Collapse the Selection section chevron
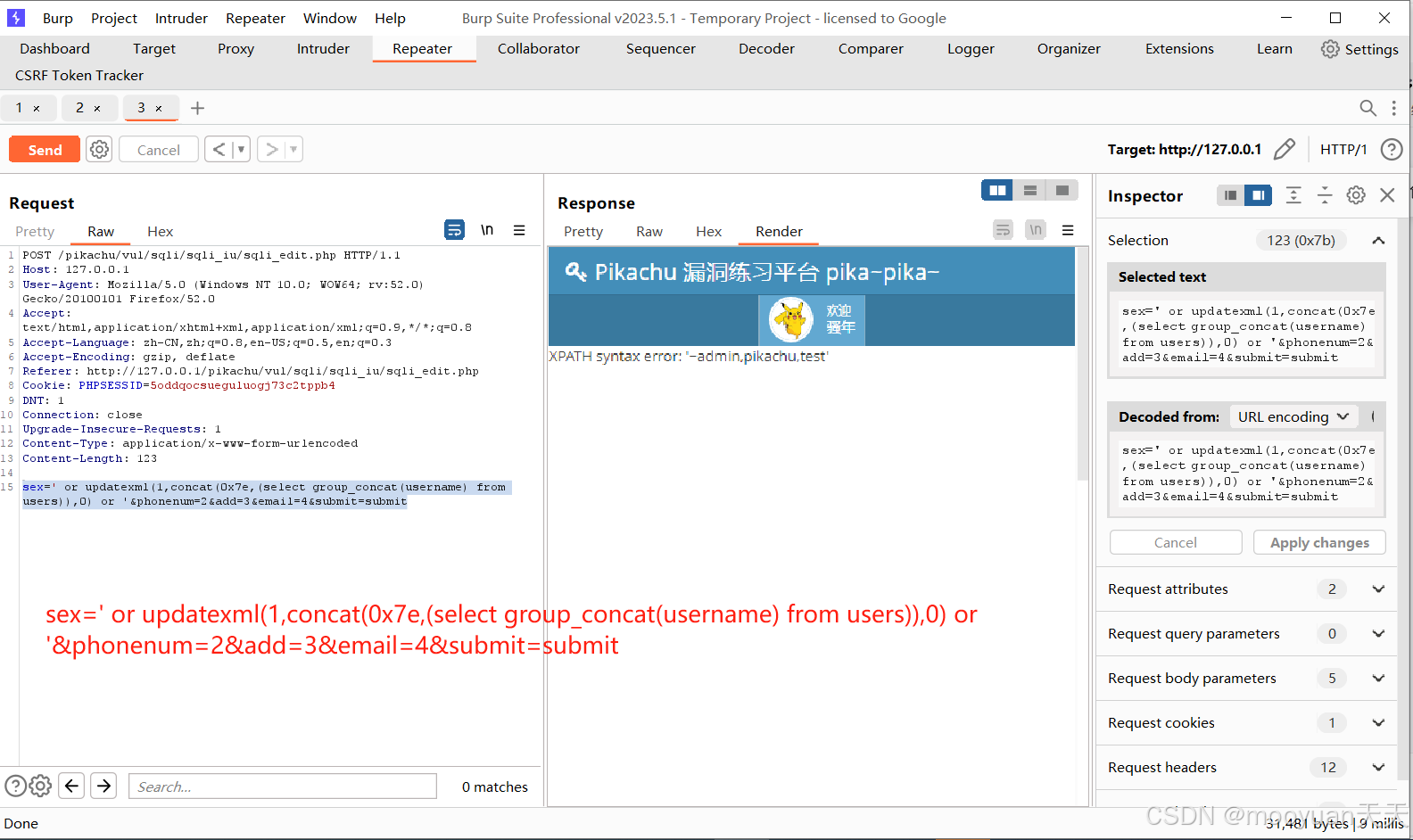Image resolution: width=1413 pixels, height=840 pixels. (1378, 241)
